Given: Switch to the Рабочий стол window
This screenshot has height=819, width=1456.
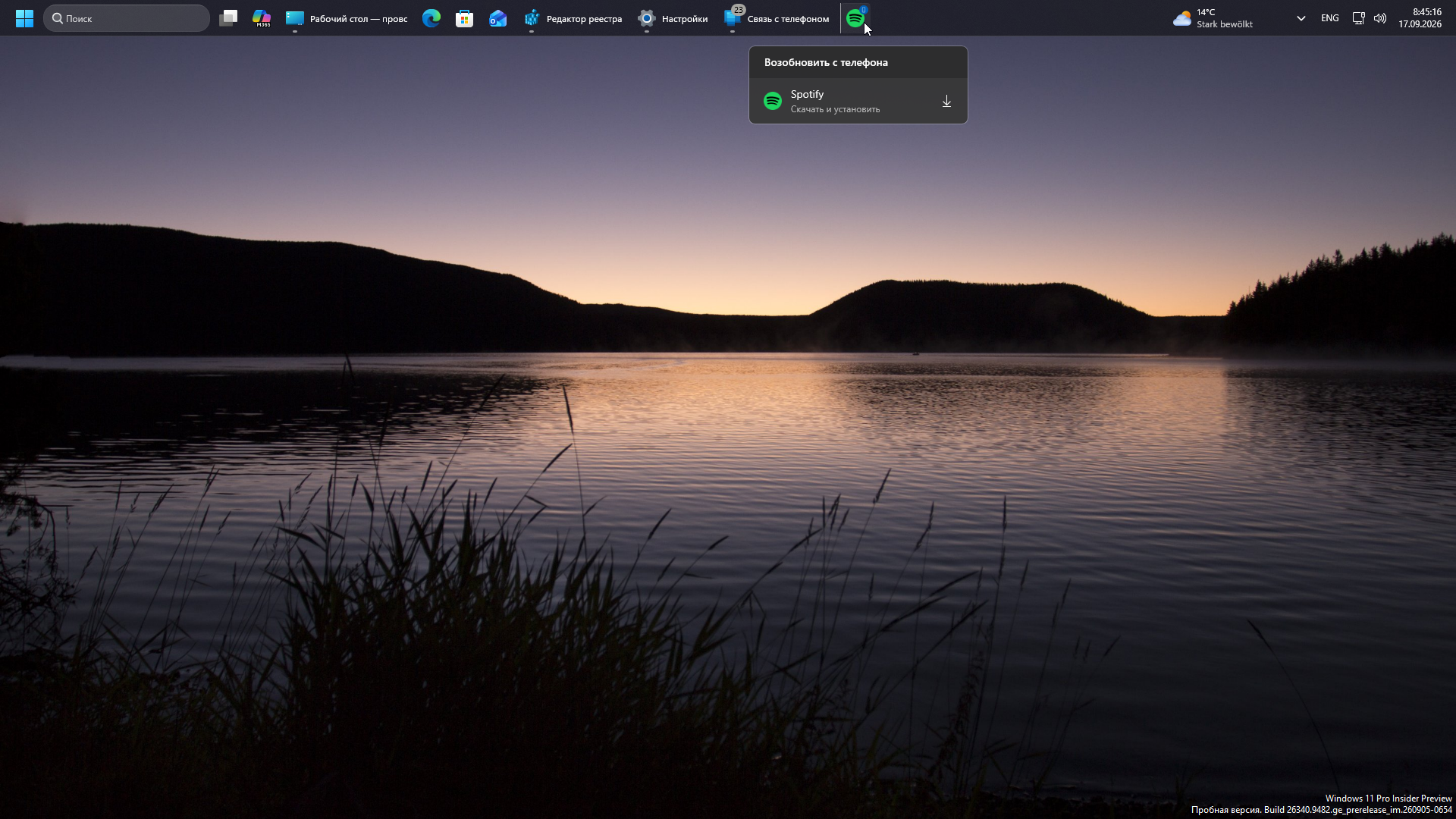Looking at the screenshot, I should (x=347, y=18).
